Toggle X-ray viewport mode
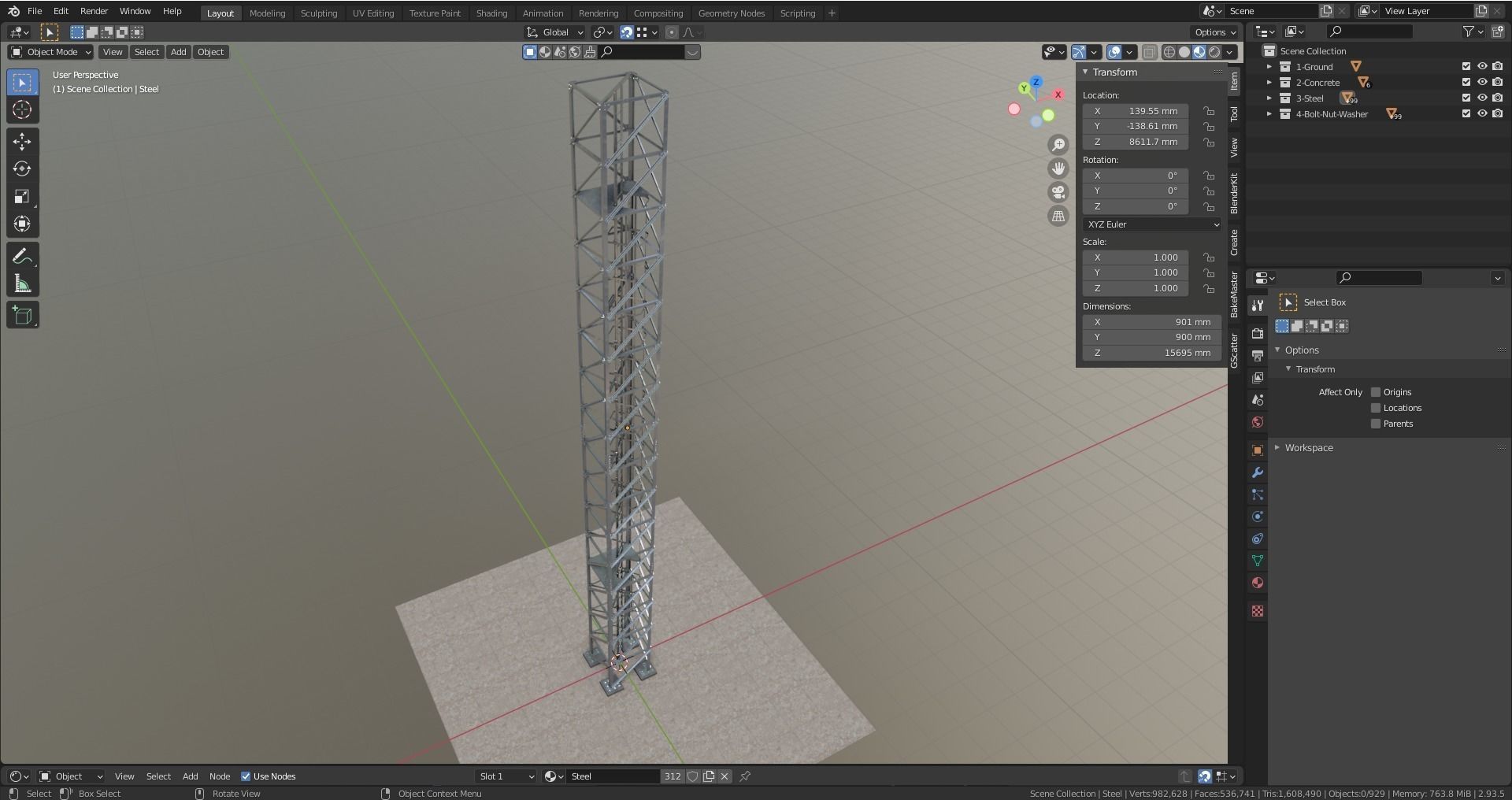Image resolution: width=1512 pixels, height=800 pixels. tap(1149, 52)
